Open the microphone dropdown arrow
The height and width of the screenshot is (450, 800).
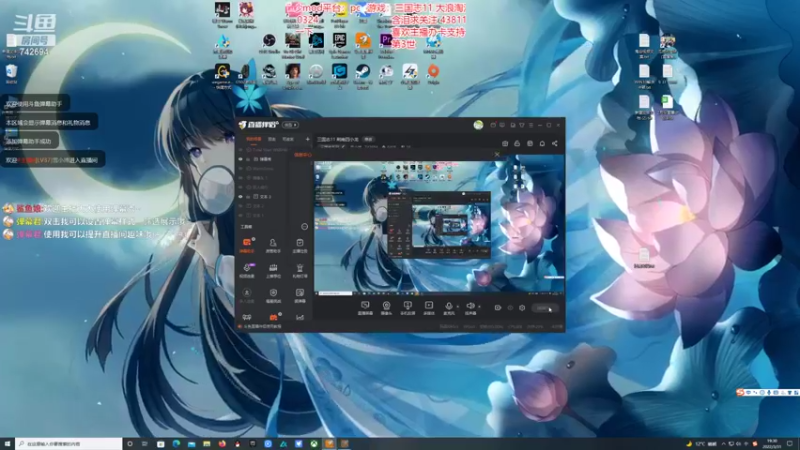point(457,306)
